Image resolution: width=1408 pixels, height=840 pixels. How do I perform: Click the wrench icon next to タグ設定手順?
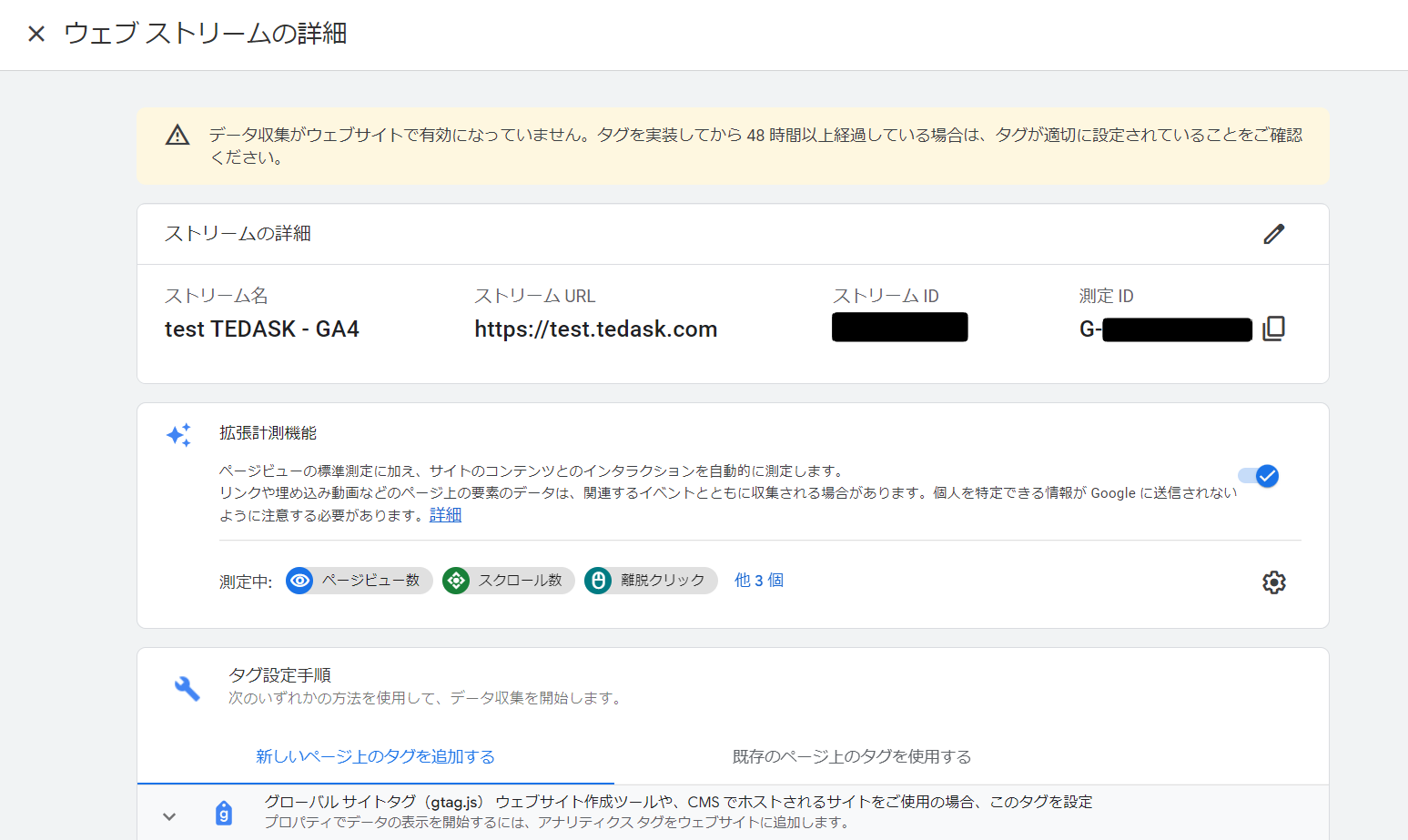coord(187,688)
